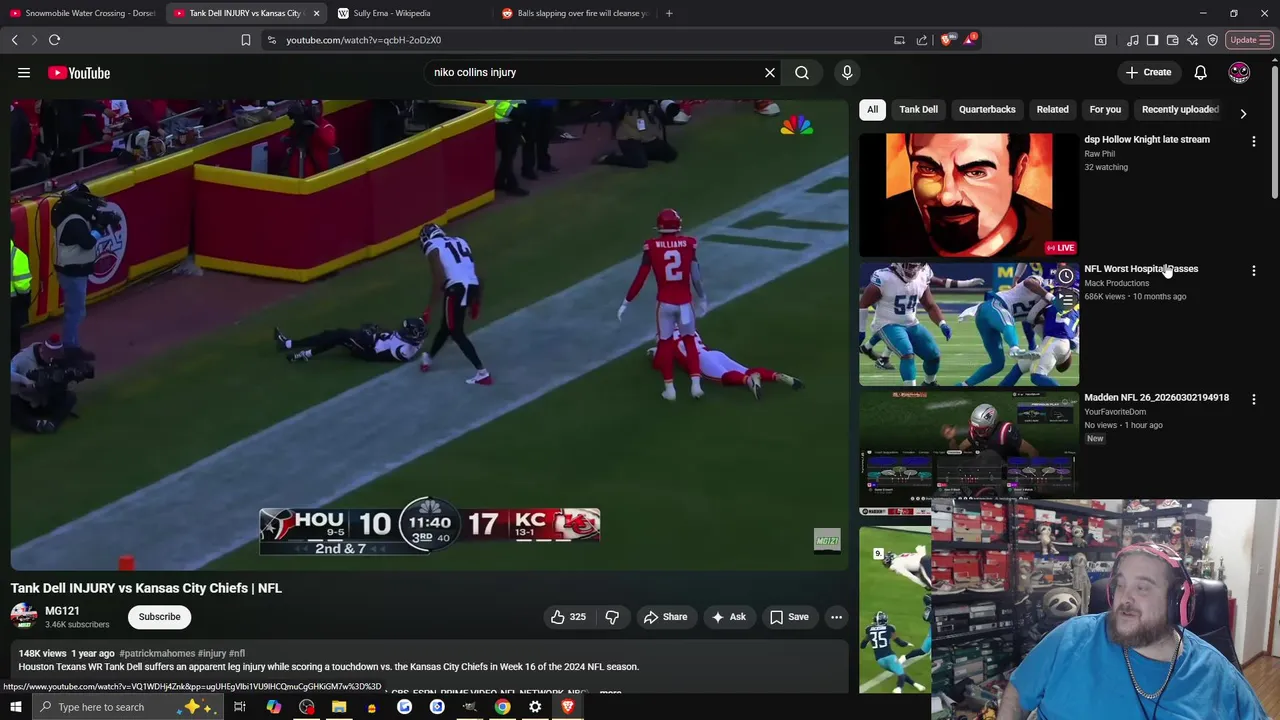Select the Quarterbacks filter chip
The image size is (1280, 720).
987,109
